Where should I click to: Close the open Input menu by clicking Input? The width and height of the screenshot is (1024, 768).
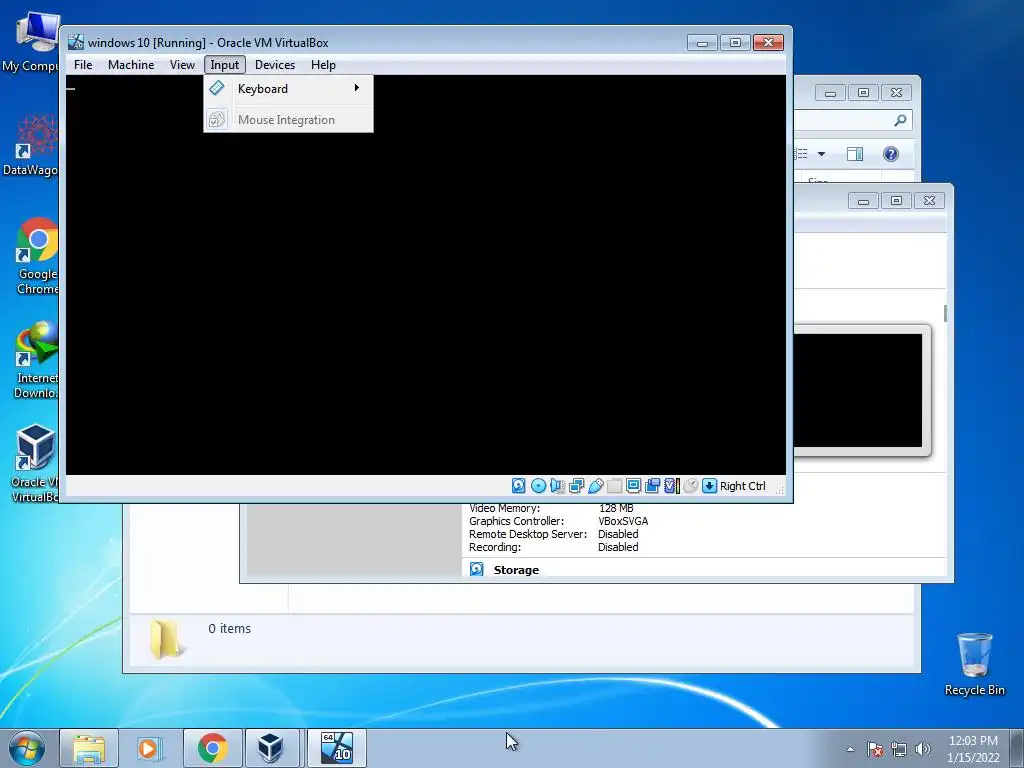(x=225, y=65)
